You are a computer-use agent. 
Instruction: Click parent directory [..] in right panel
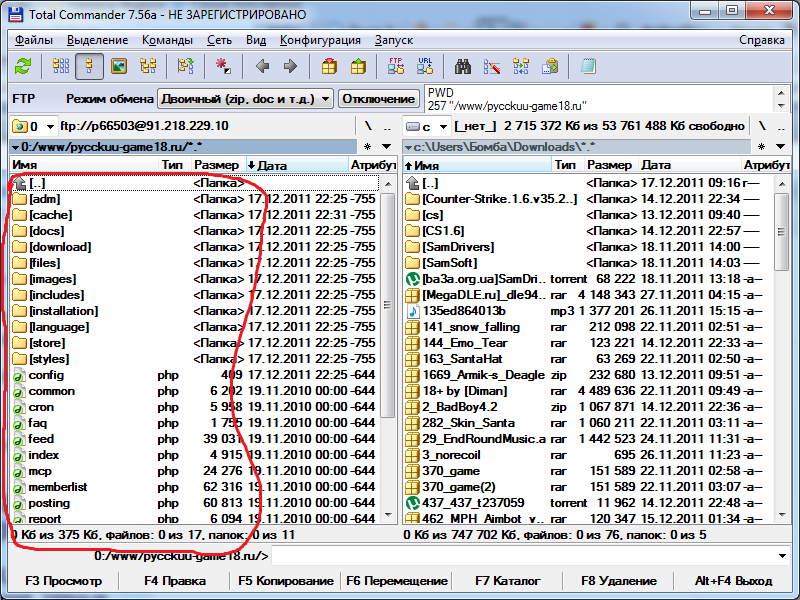pyautogui.click(x=588, y=183)
